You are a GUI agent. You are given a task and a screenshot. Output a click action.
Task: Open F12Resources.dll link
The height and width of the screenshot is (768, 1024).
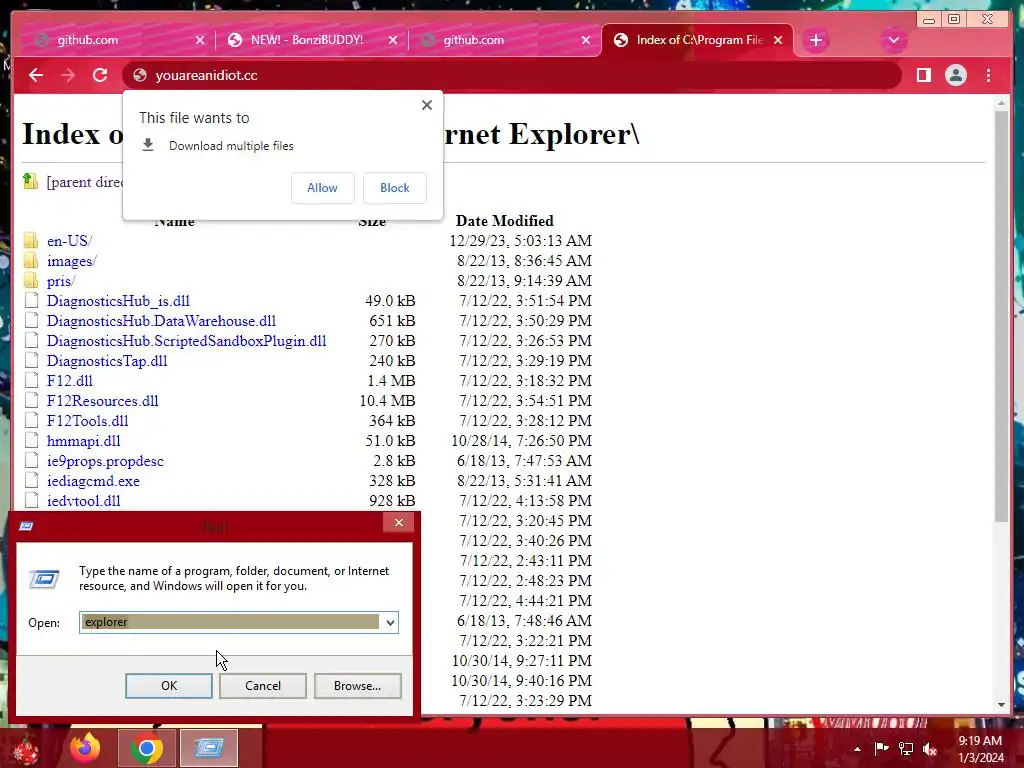click(103, 401)
